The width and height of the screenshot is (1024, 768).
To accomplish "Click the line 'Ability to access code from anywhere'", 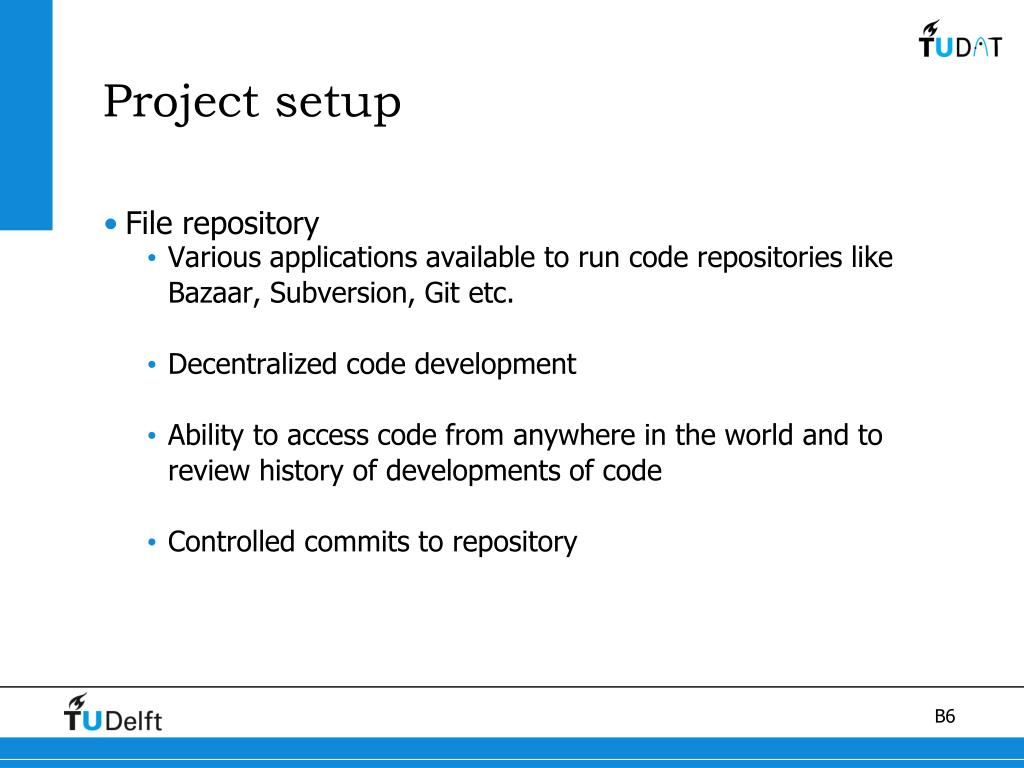I will click(525, 435).
